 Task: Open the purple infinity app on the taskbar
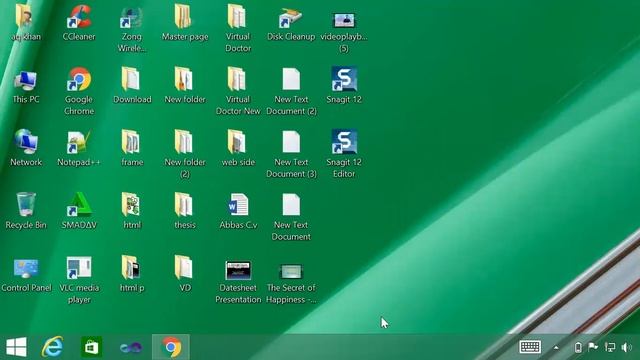tap(131, 347)
